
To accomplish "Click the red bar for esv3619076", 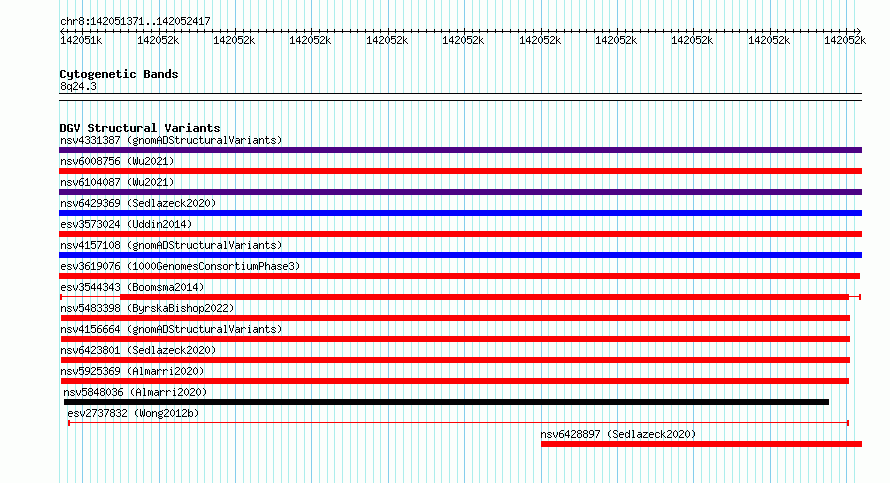I will pyautogui.click(x=460, y=276).
